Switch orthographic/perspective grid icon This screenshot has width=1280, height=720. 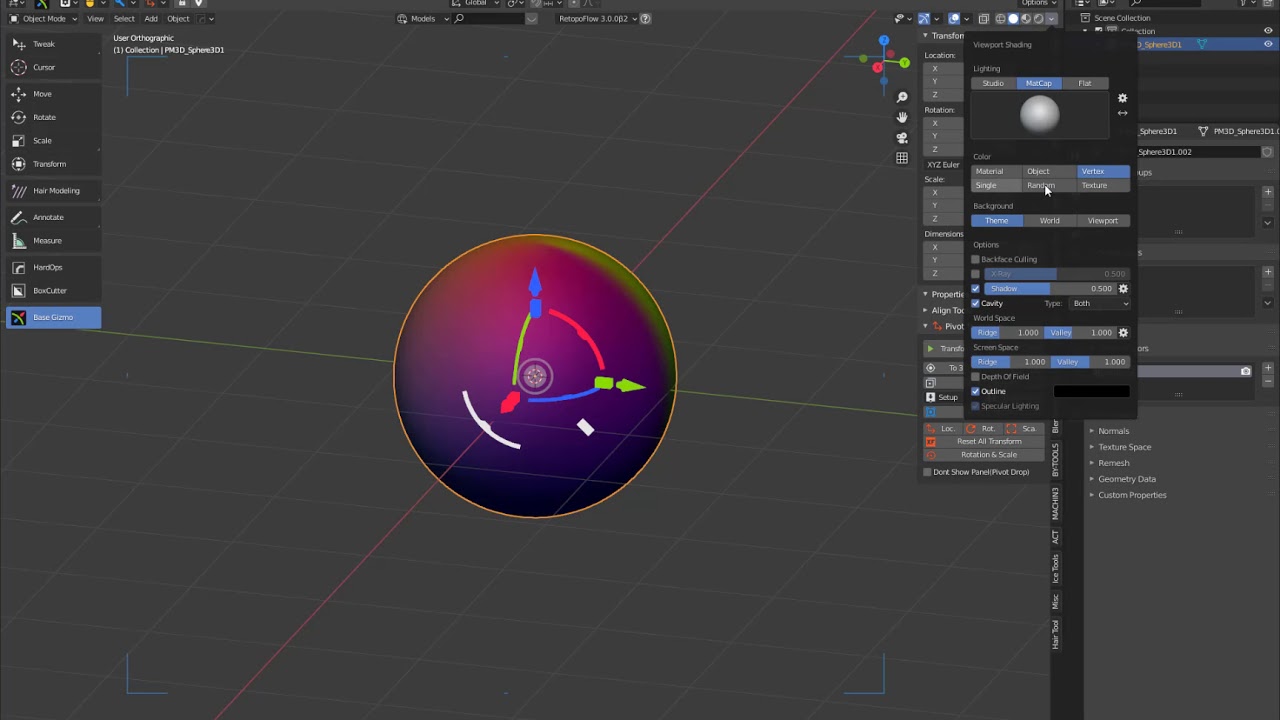pyautogui.click(x=902, y=158)
